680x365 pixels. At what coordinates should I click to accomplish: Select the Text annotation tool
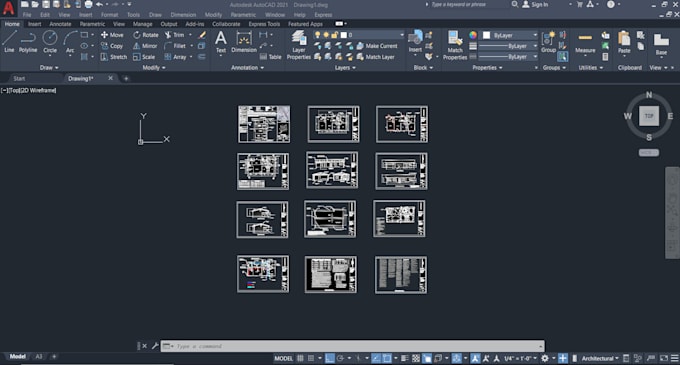(221, 42)
